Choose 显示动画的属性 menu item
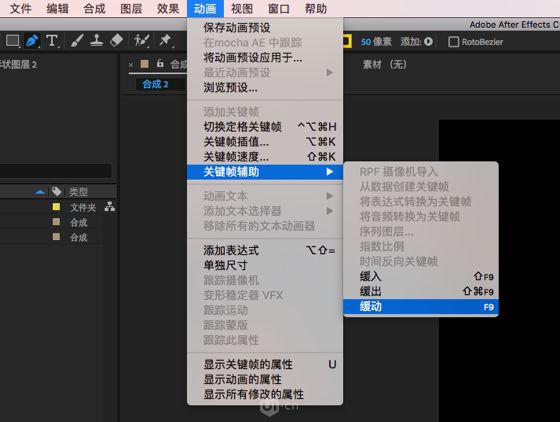 coord(265,380)
